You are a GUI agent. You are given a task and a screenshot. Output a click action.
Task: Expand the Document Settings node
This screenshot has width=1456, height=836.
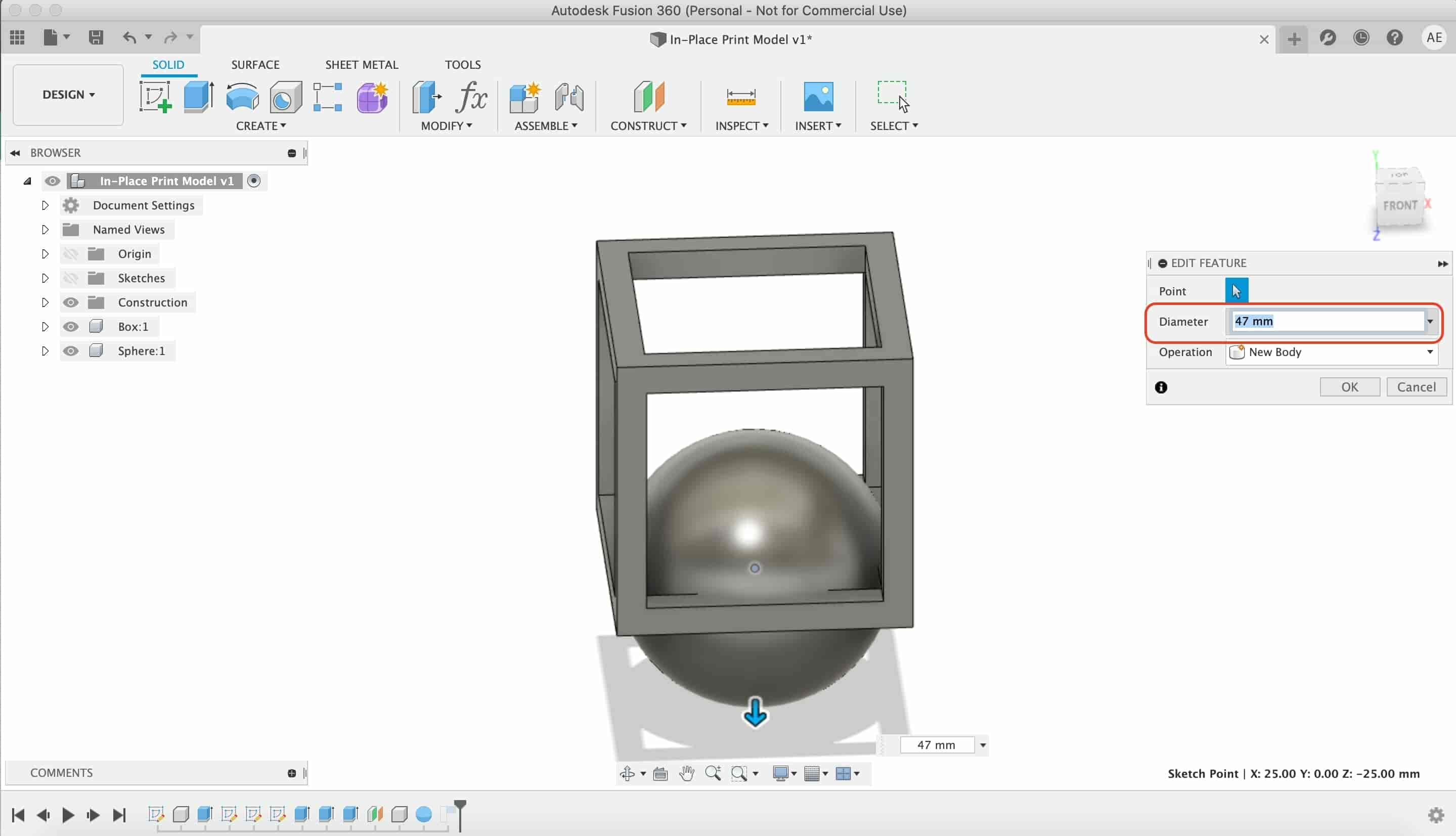click(45, 205)
